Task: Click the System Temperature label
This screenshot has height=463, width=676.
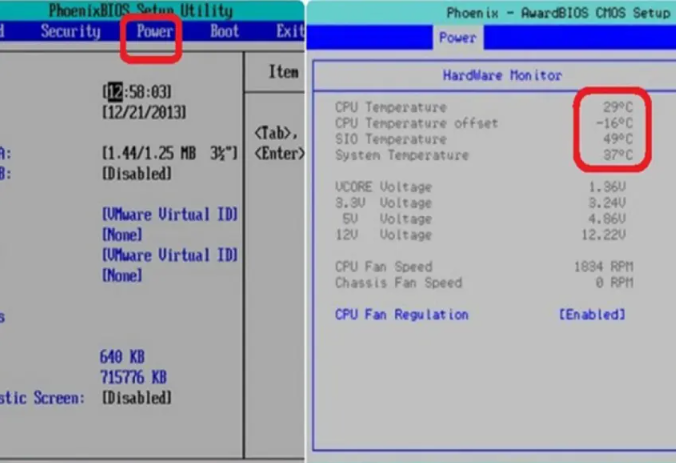Action: [402, 155]
